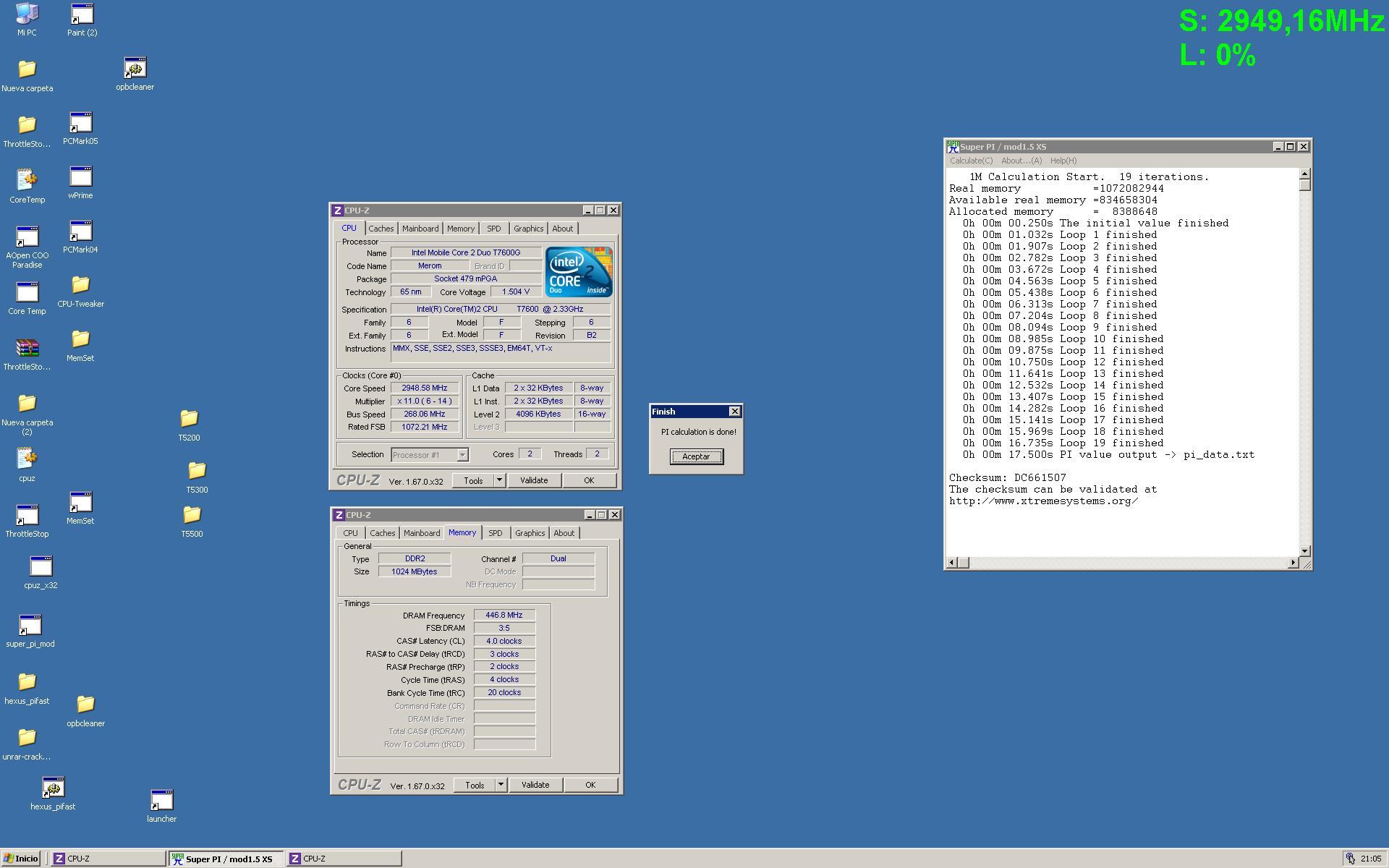Open Tools dropdown arrow in lower CPU-Z

[x=501, y=785]
